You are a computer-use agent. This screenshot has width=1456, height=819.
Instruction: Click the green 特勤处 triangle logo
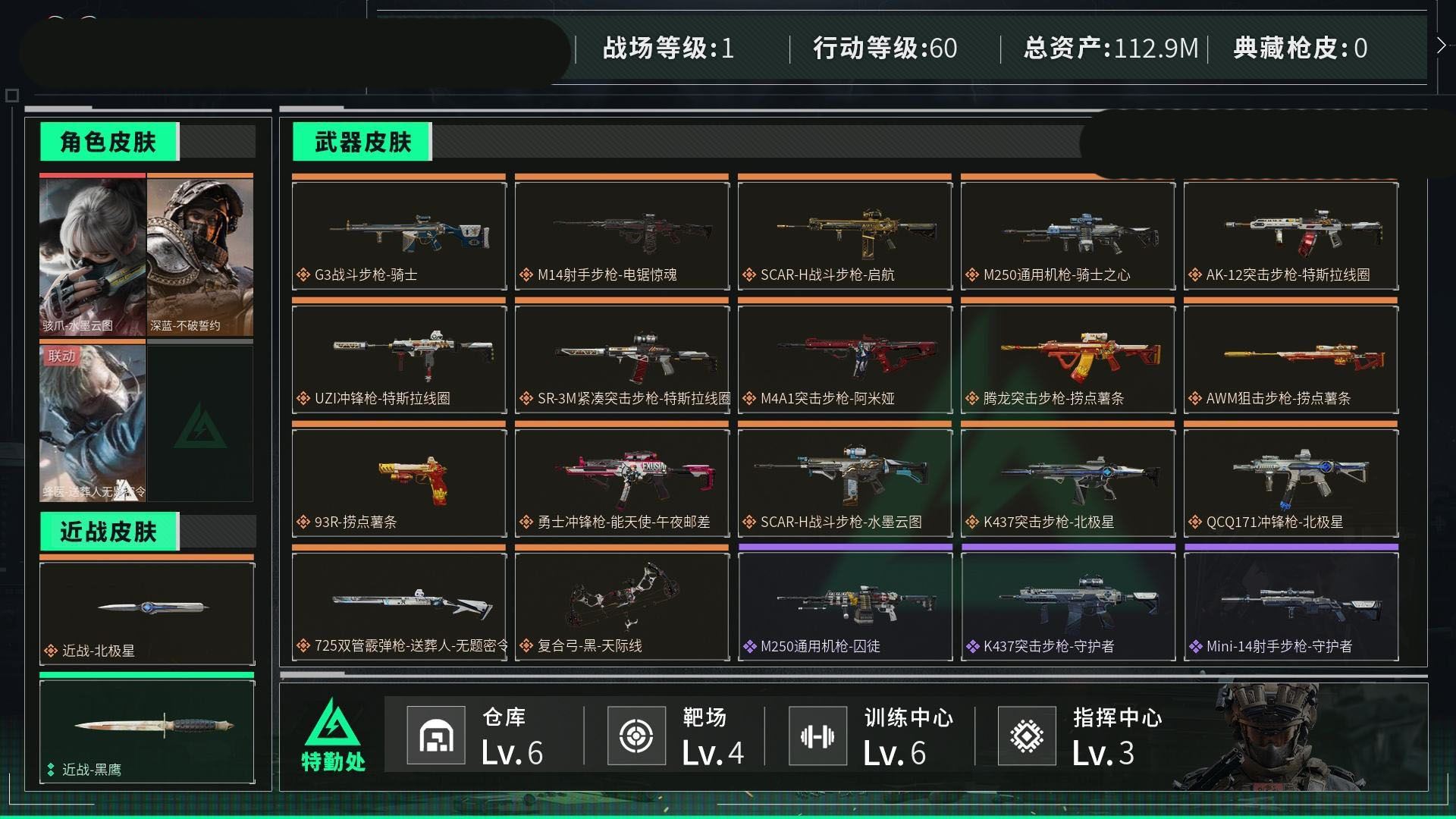pos(333,733)
